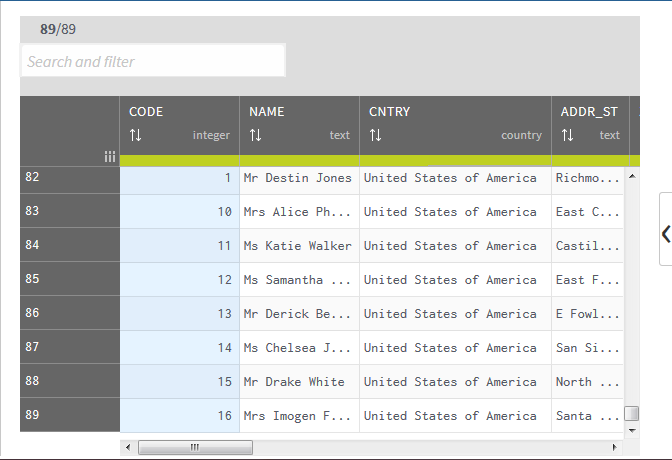Image resolution: width=672 pixels, height=460 pixels.
Task: Click vertical scrollbar down arrow
Action: [632, 430]
